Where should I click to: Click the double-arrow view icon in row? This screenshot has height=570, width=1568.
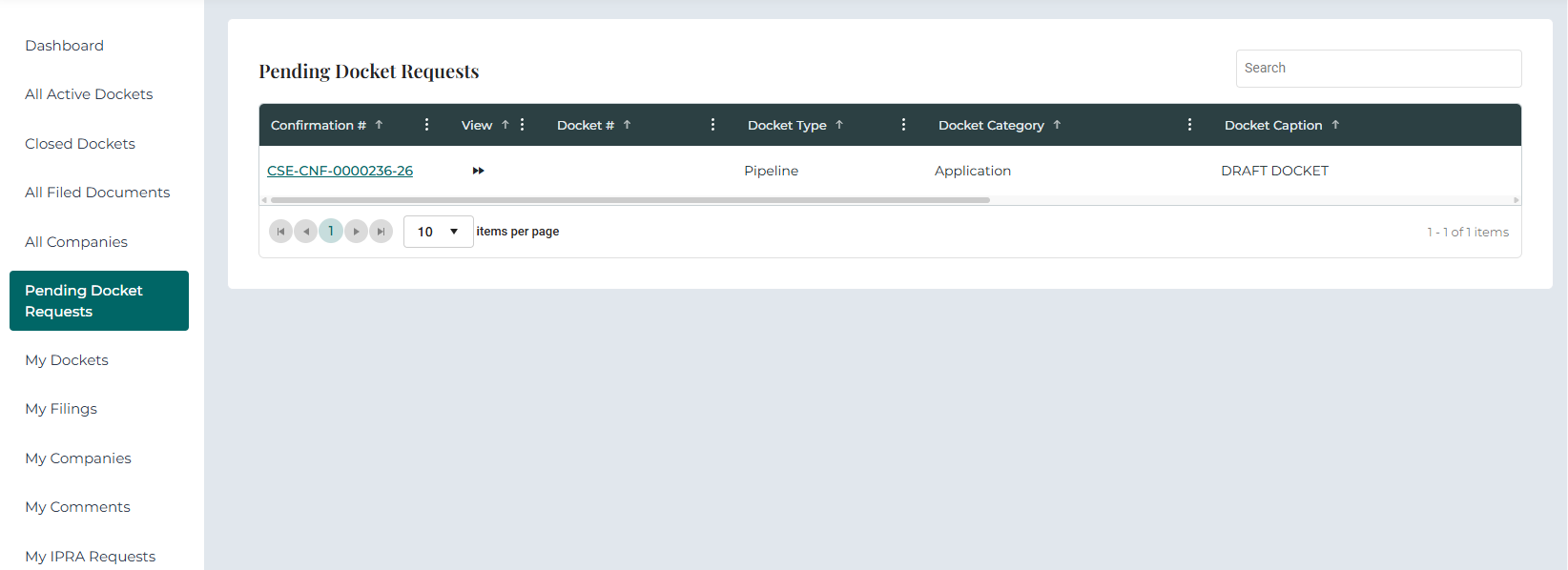click(x=479, y=171)
